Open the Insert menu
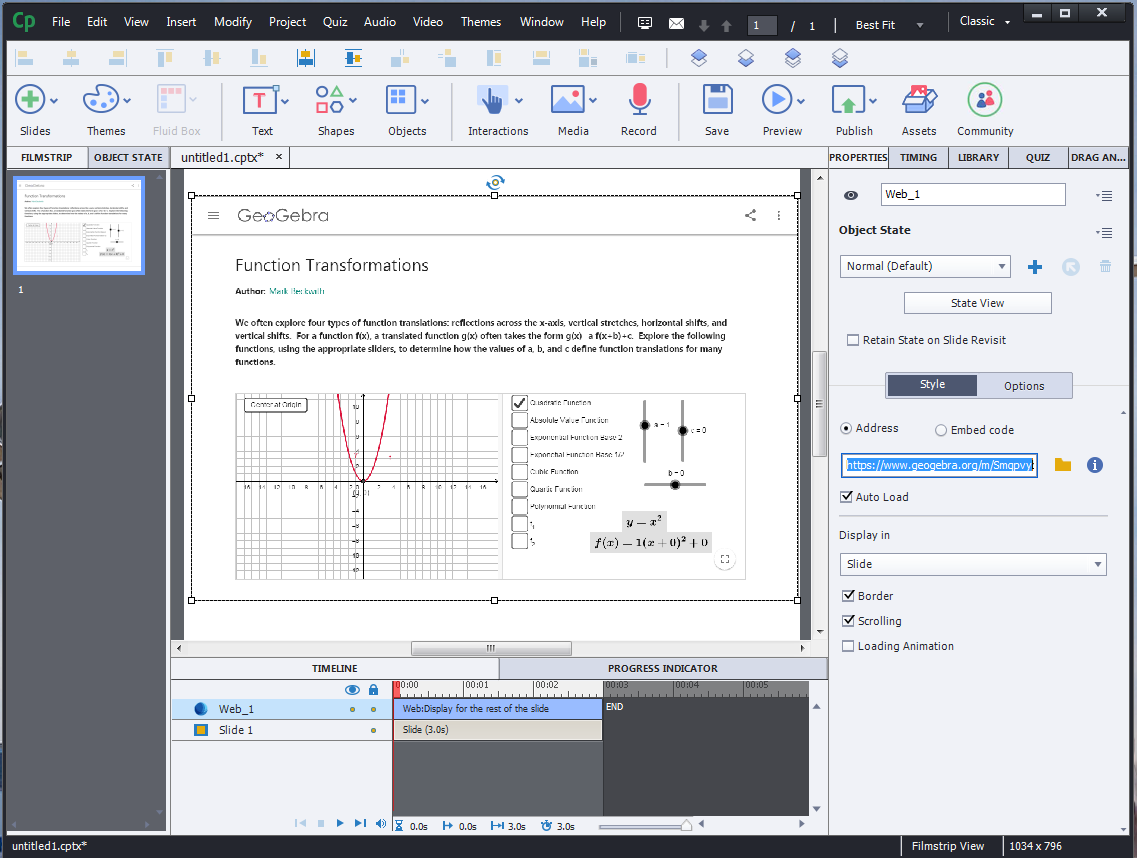1137x858 pixels. tap(181, 22)
